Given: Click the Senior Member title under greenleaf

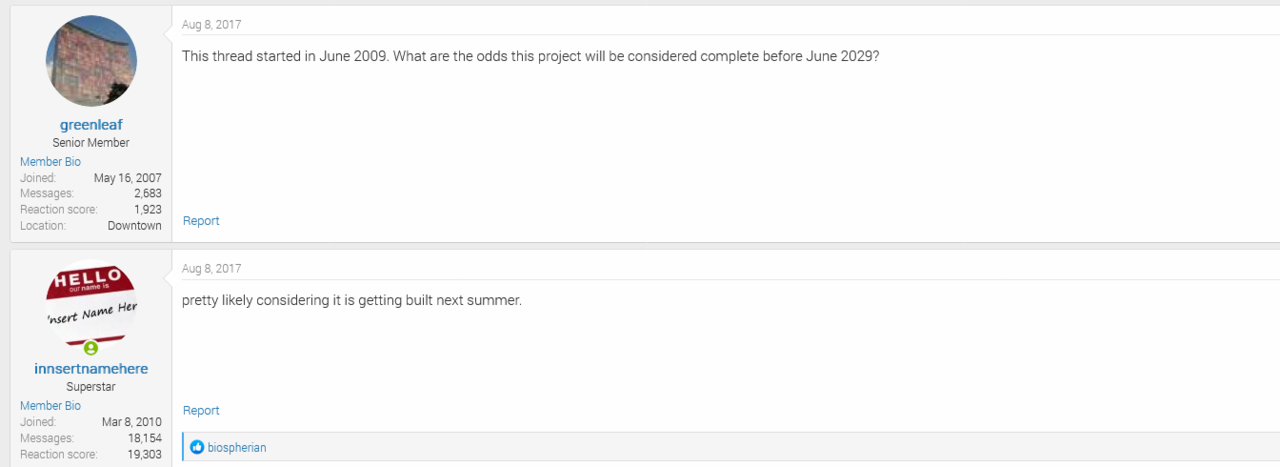Looking at the screenshot, I should 91,143.
